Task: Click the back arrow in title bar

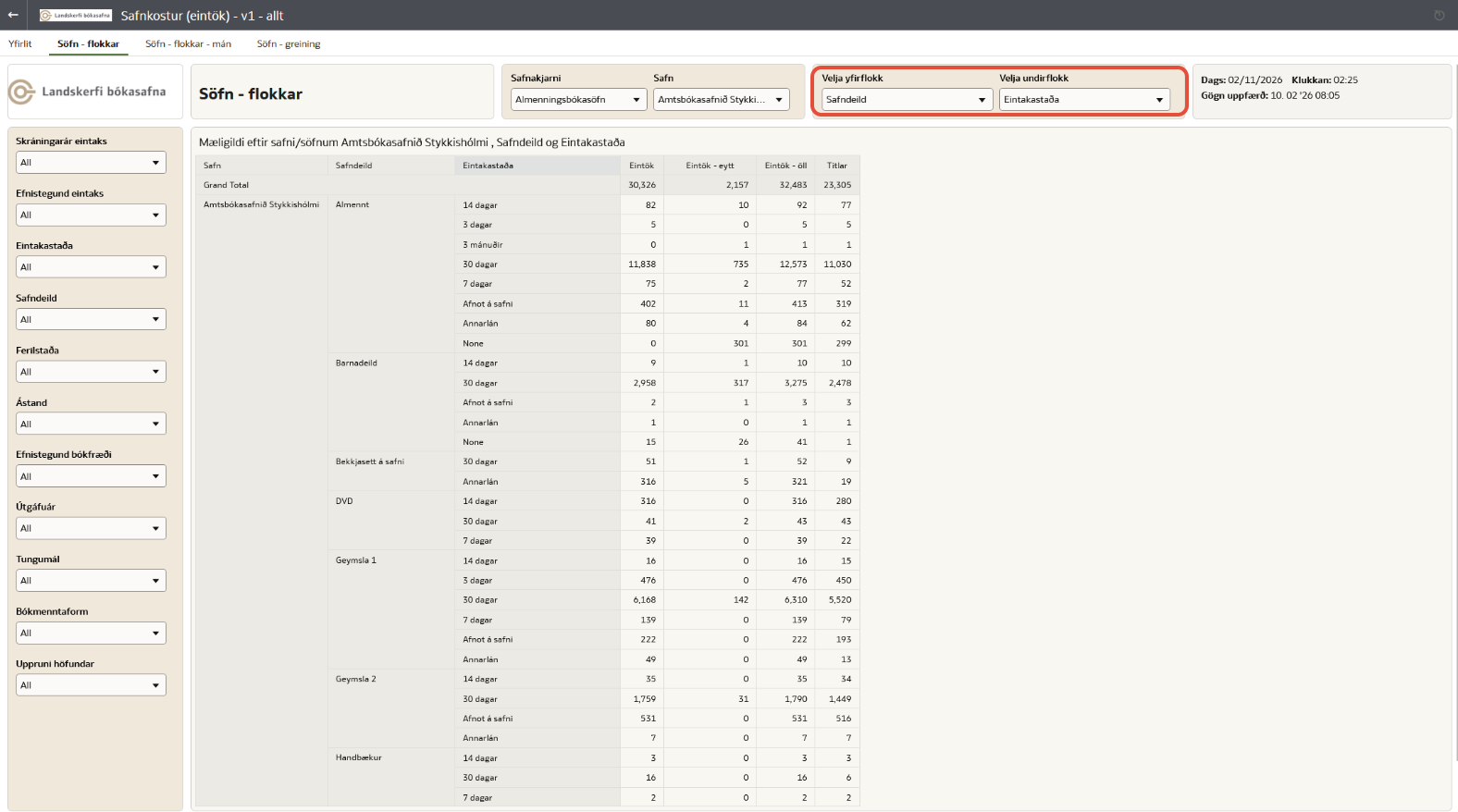Action: click(13, 15)
